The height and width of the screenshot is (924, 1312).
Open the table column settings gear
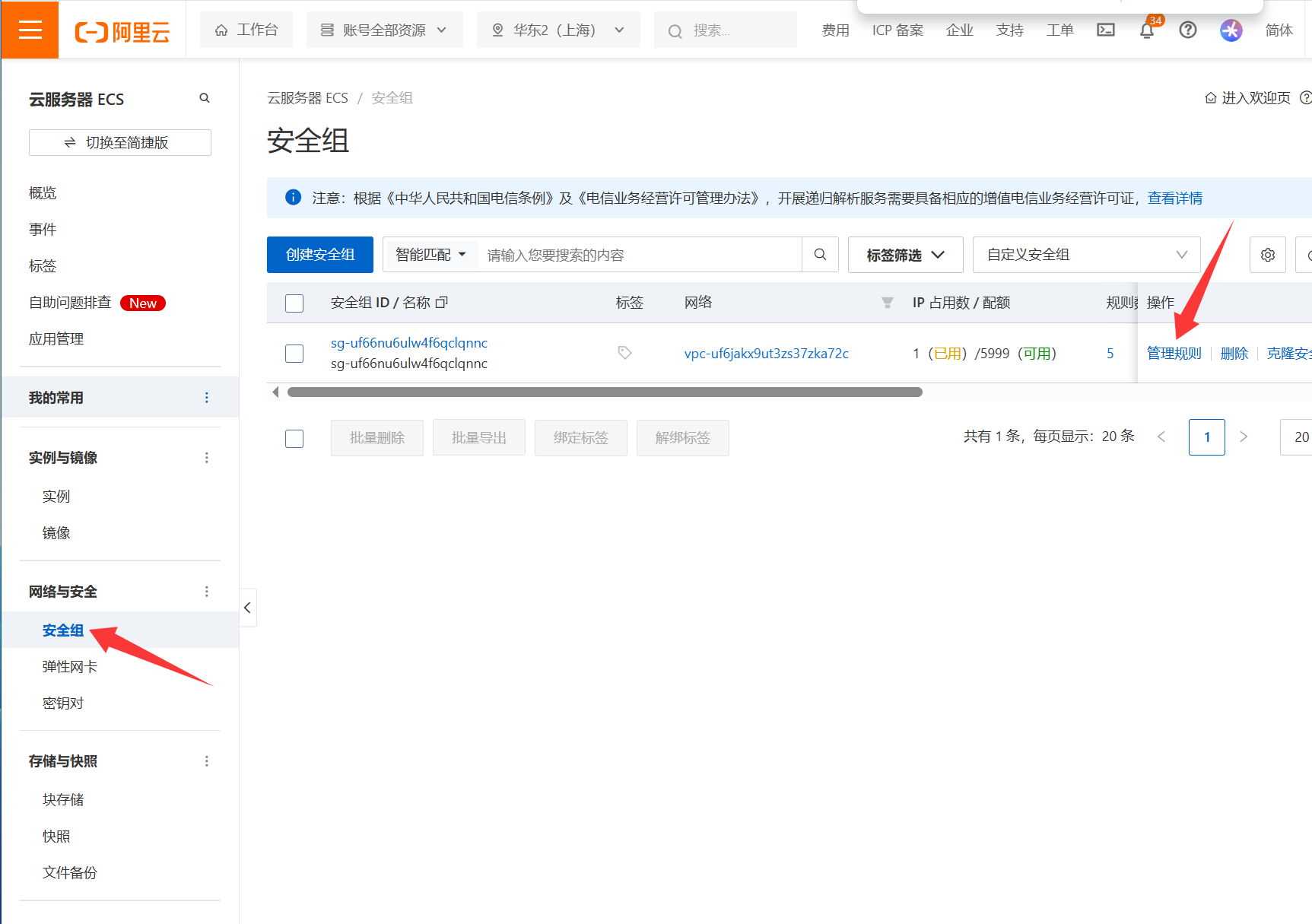1267,255
